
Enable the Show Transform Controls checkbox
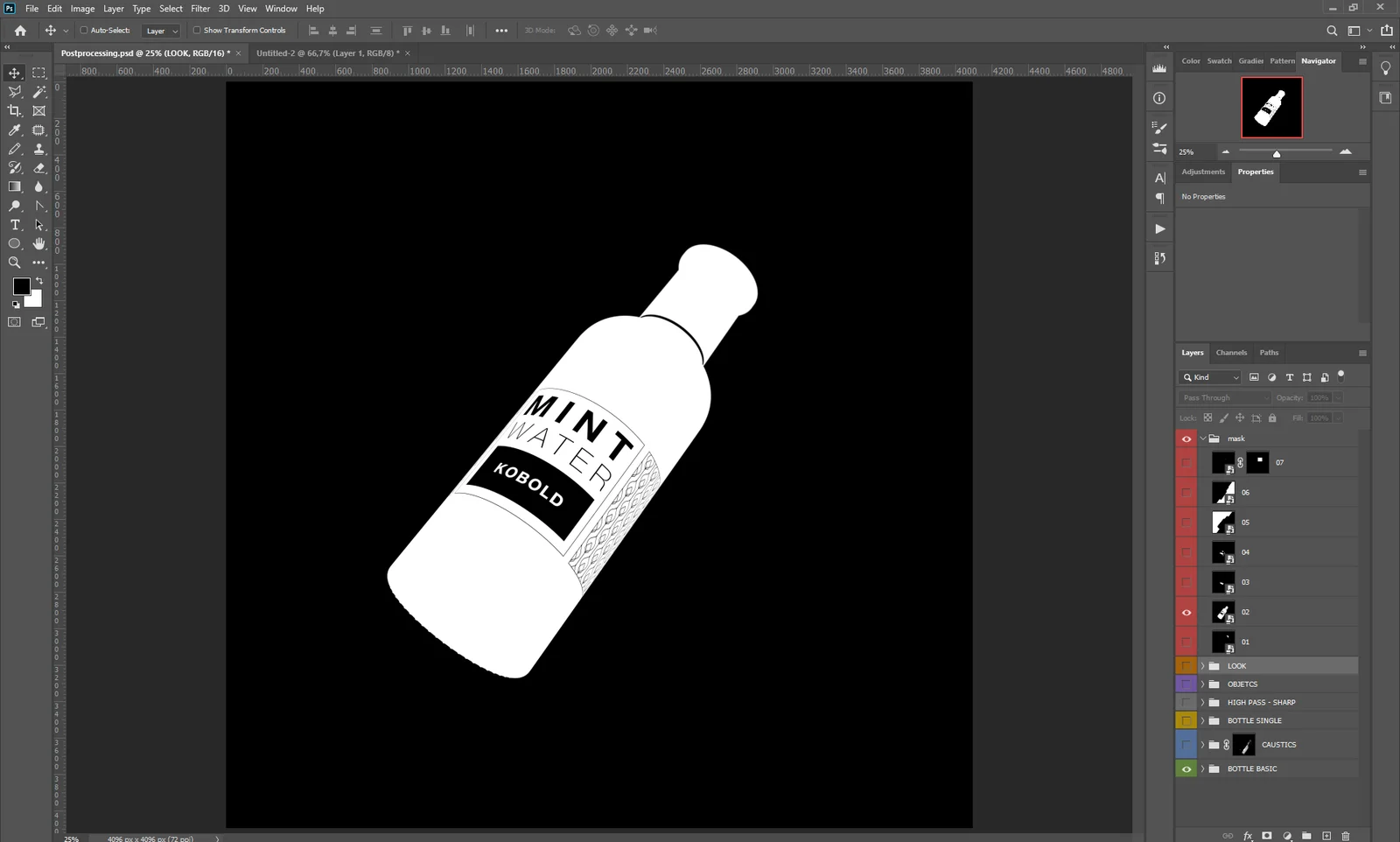pos(197,30)
